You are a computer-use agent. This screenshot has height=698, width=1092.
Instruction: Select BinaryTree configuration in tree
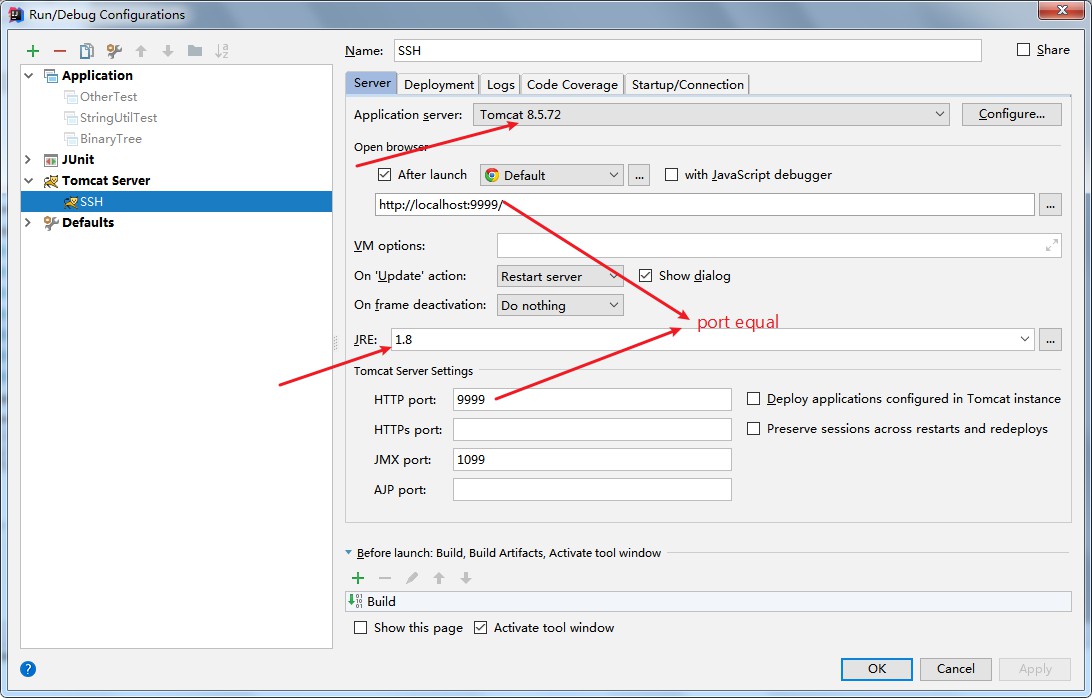pyautogui.click(x=111, y=139)
